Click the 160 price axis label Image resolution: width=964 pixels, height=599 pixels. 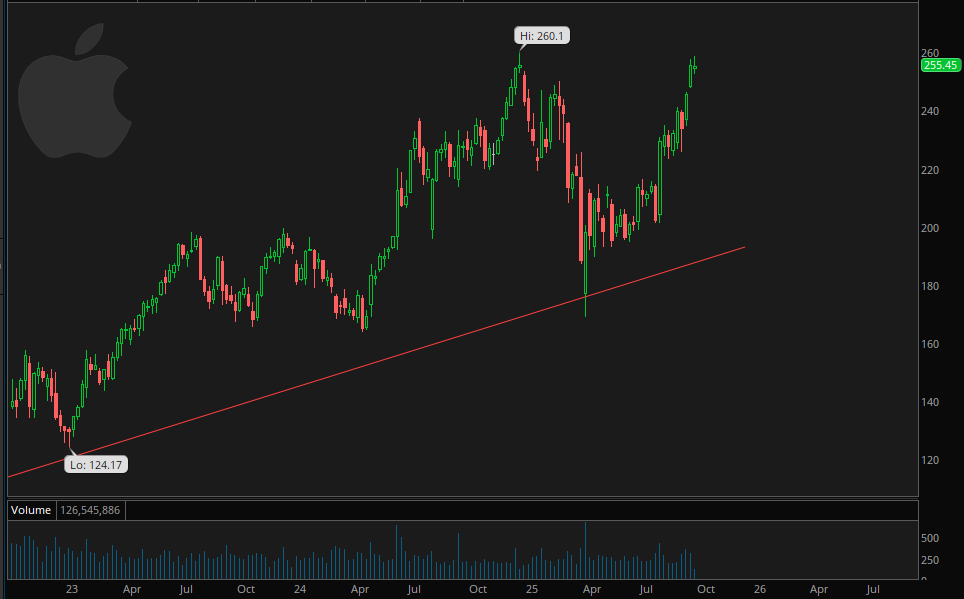(930, 344)
